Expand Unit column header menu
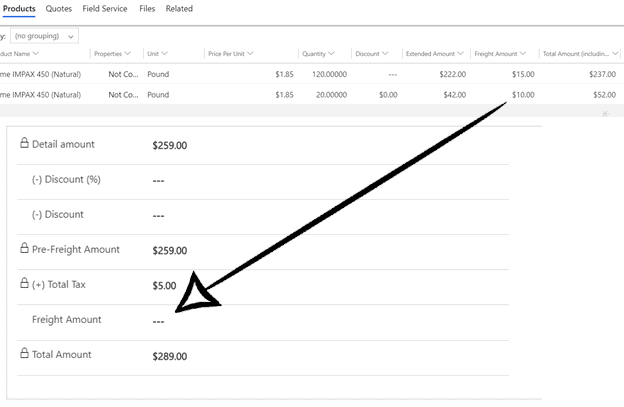The image size is (624, 407). pyautogui.click(x=164, y=53)
